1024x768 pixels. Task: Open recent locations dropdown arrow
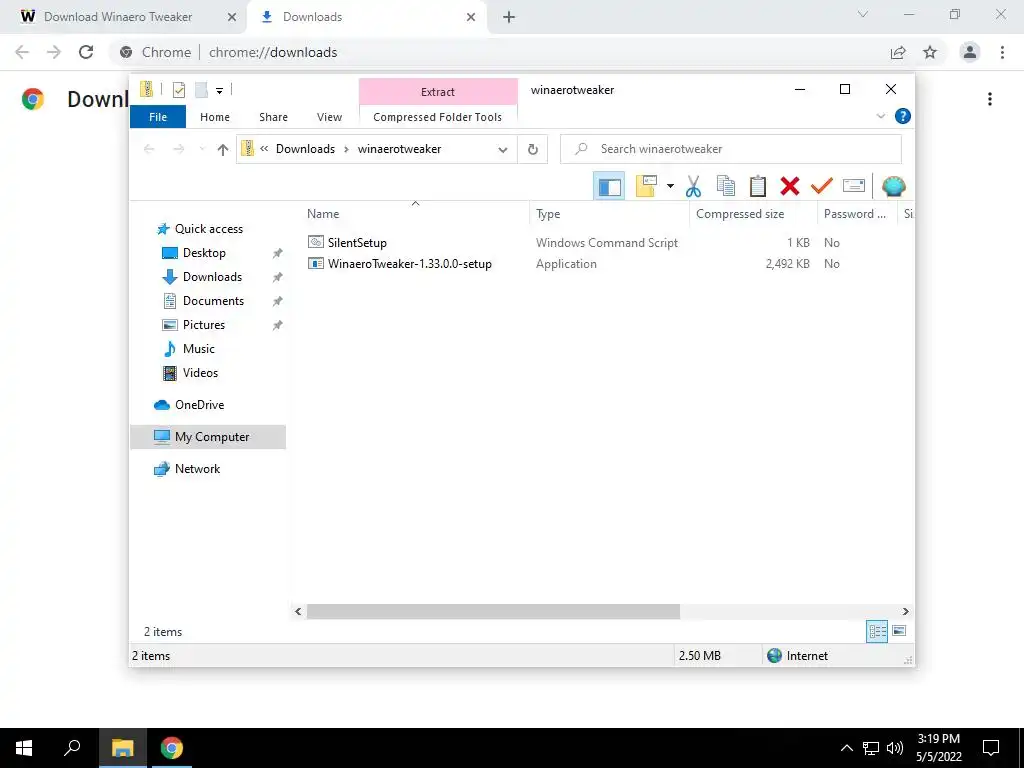pos(202,150)
